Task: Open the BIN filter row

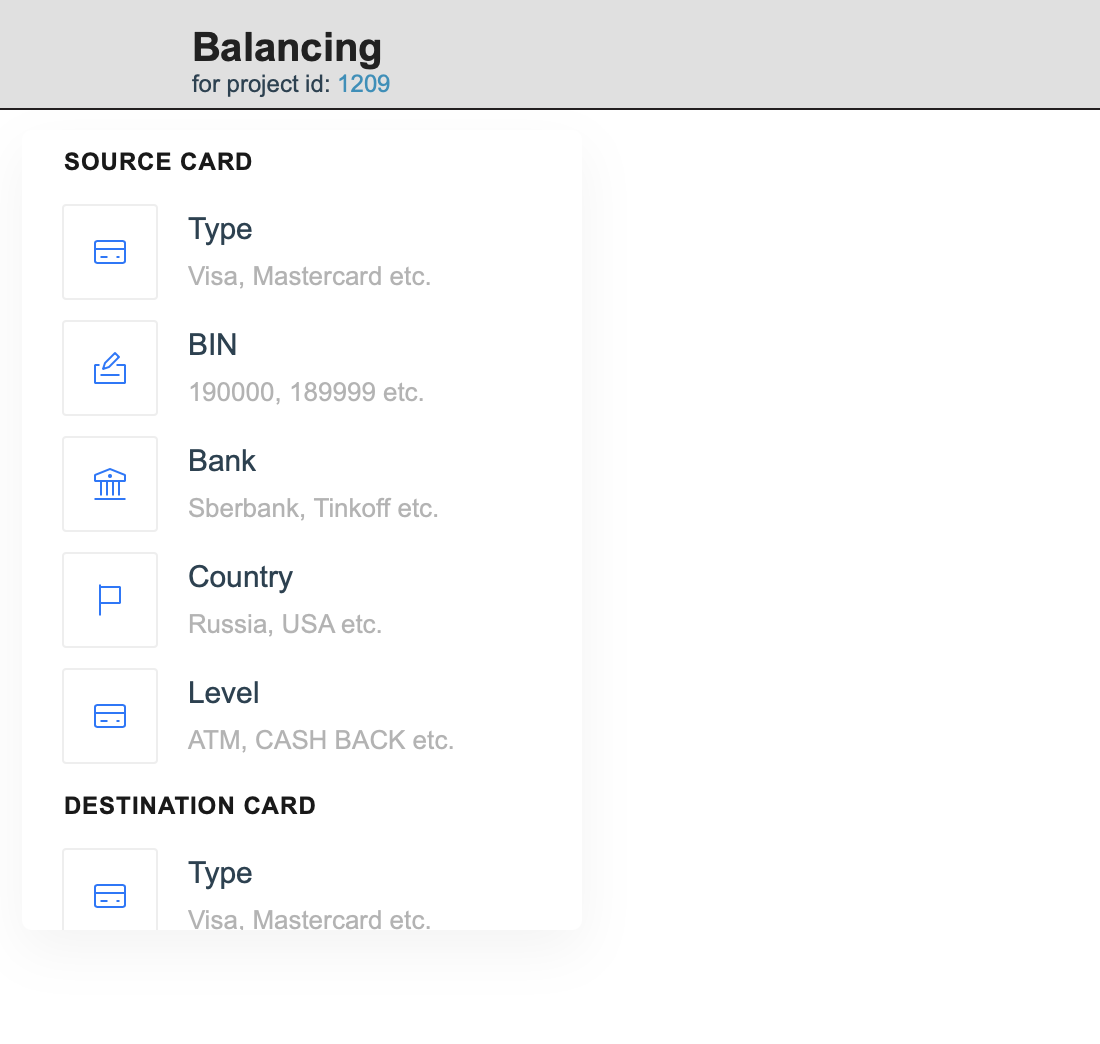Action: [x=300, y=368]
